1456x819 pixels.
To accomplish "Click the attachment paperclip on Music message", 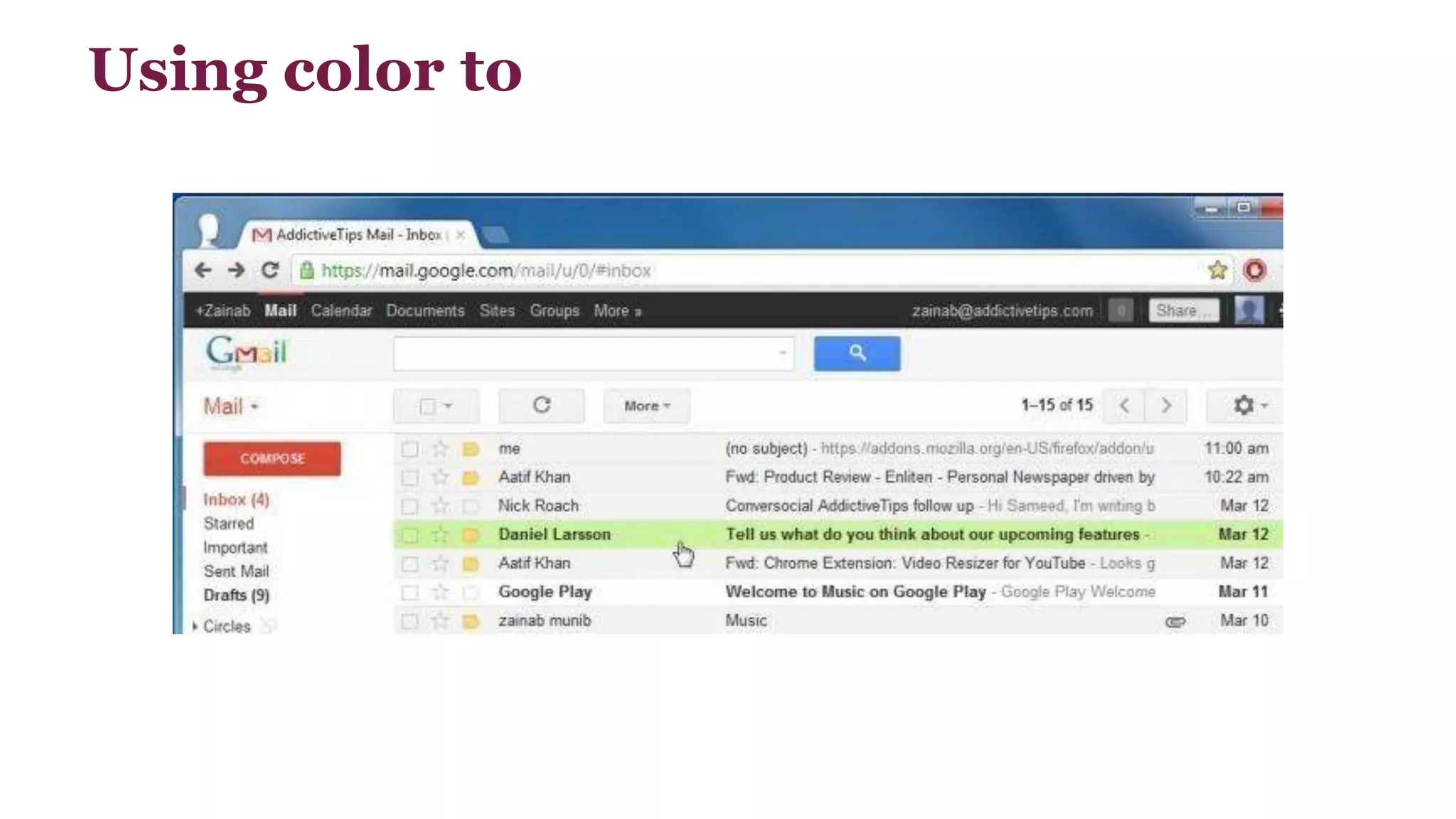I will pos(1175,622).
